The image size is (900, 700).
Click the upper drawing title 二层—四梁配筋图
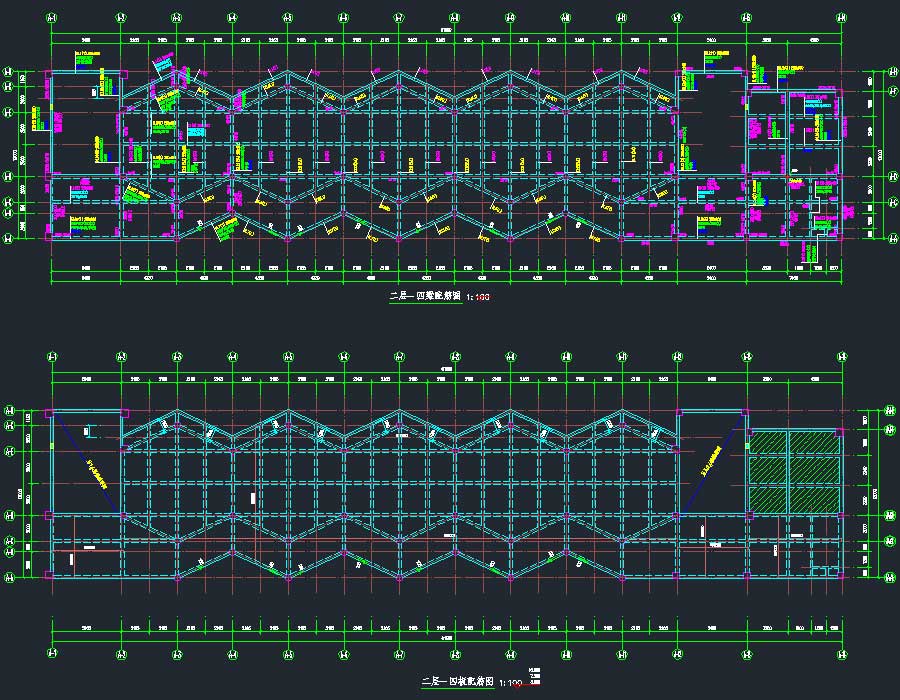click(426, 297)
